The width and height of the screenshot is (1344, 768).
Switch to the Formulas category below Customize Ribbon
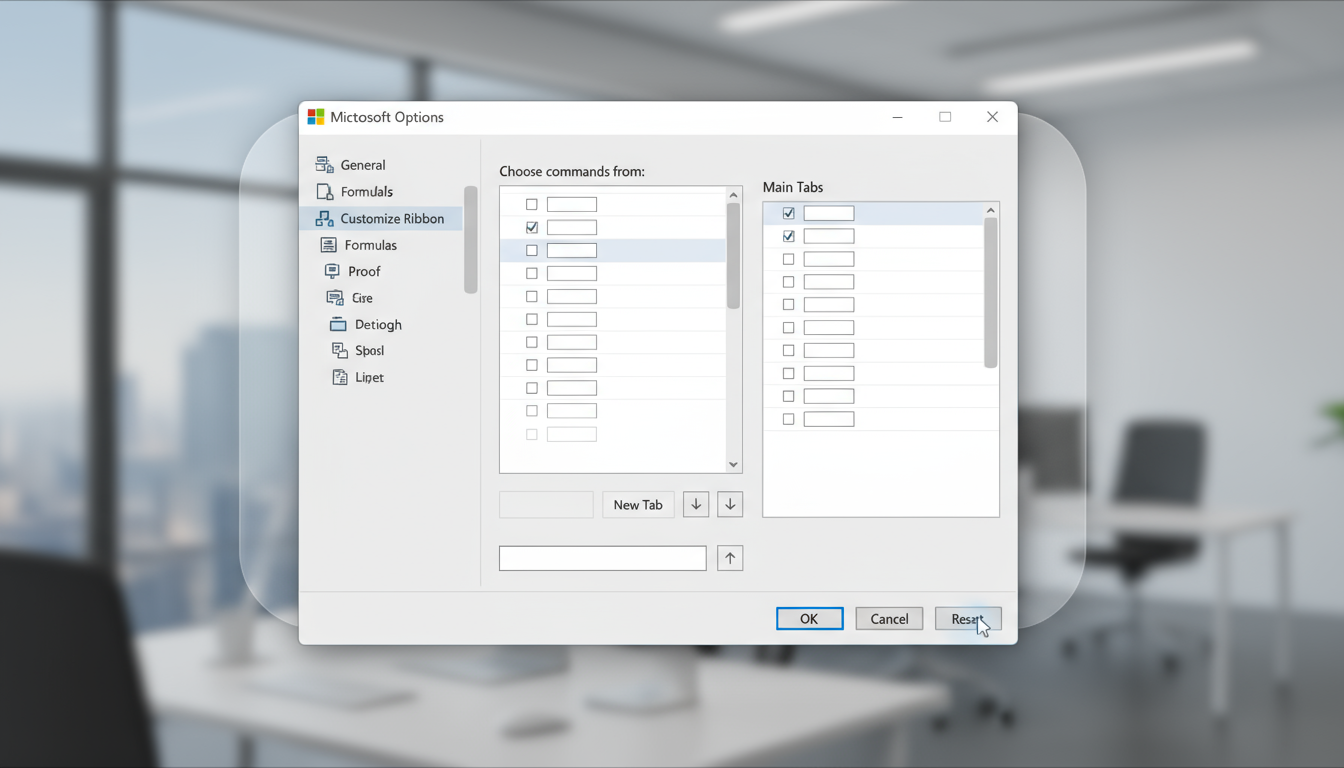(370, 245)
